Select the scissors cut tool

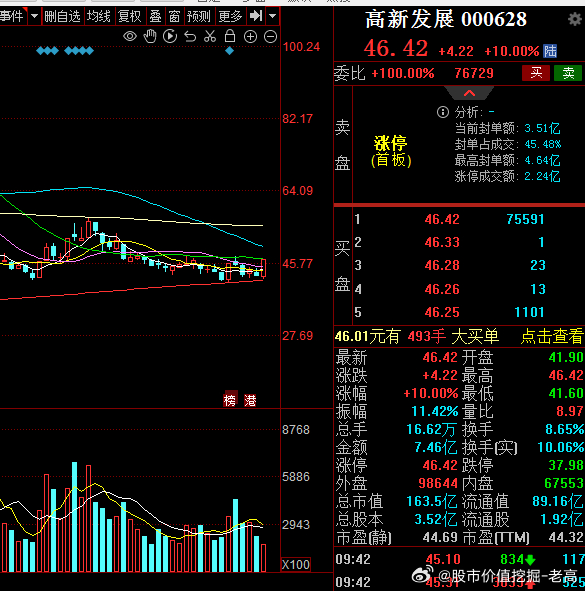(210, 37)
